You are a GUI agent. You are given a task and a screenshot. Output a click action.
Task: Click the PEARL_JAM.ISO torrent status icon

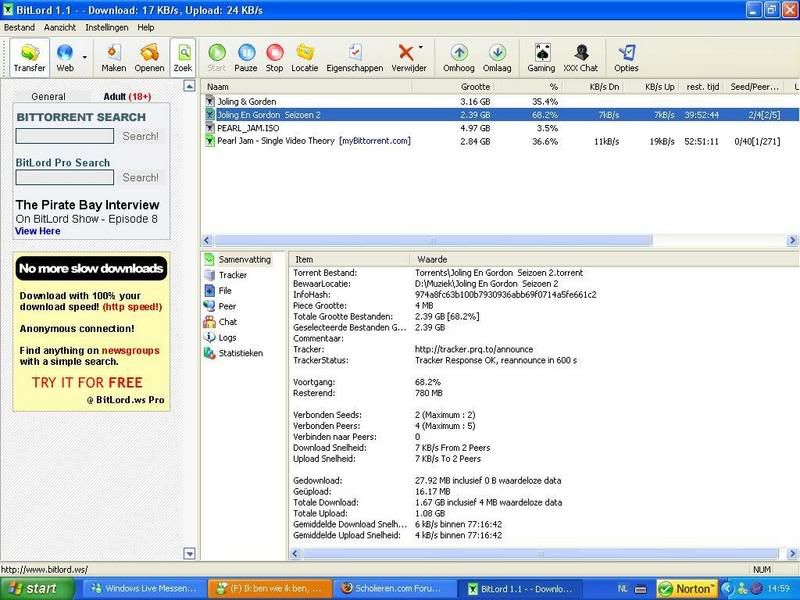point(210,128)
